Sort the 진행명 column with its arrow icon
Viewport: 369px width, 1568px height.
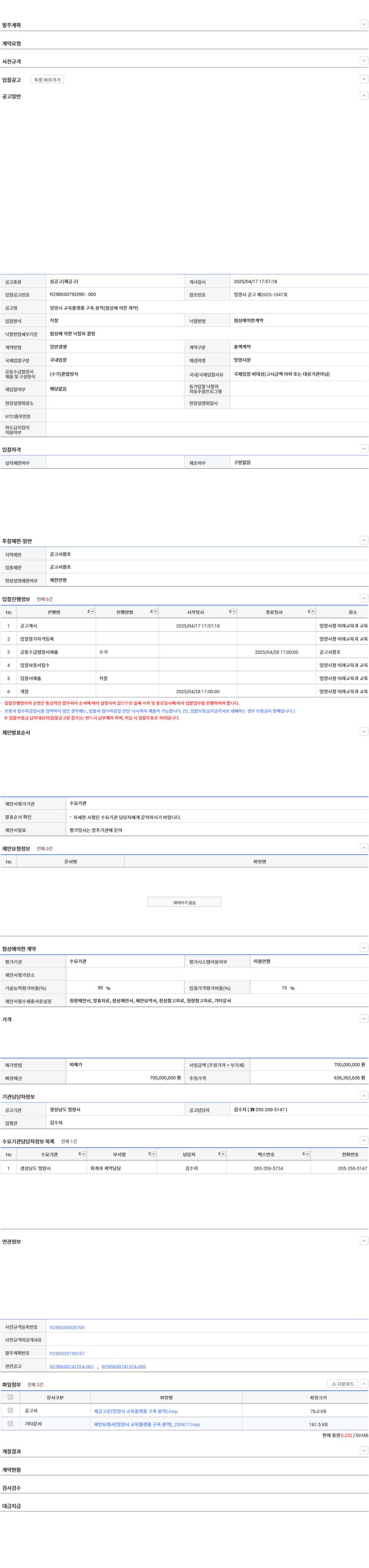point(89,611)
